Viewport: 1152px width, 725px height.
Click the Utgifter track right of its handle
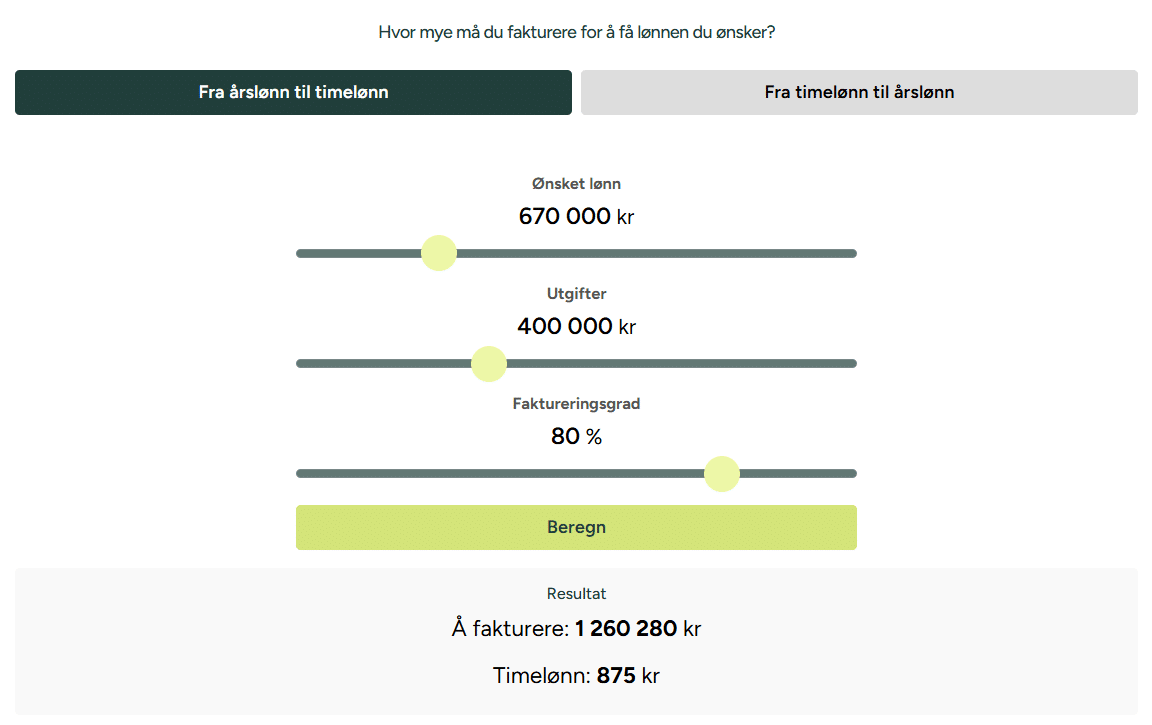click(x=681, y=364)
